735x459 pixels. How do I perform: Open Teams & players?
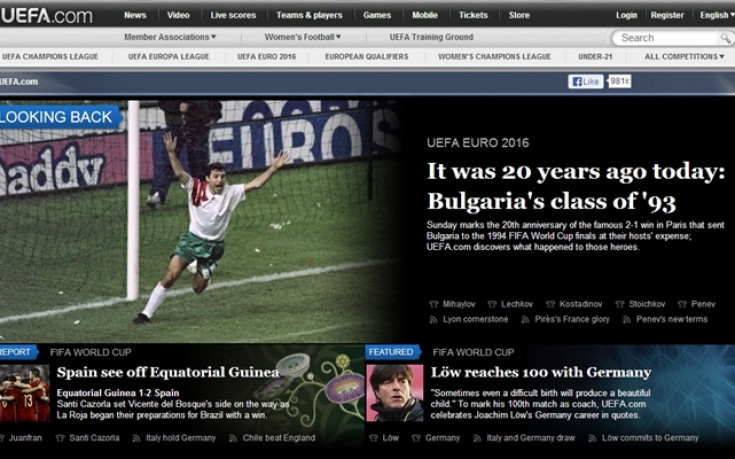tap(309, 15)
